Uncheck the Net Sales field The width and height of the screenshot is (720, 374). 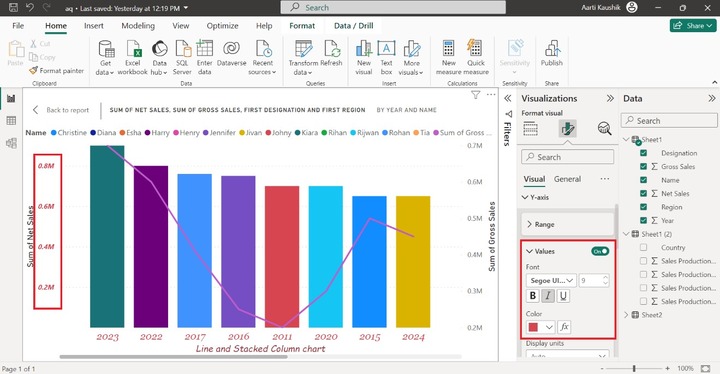click(643, 193)
